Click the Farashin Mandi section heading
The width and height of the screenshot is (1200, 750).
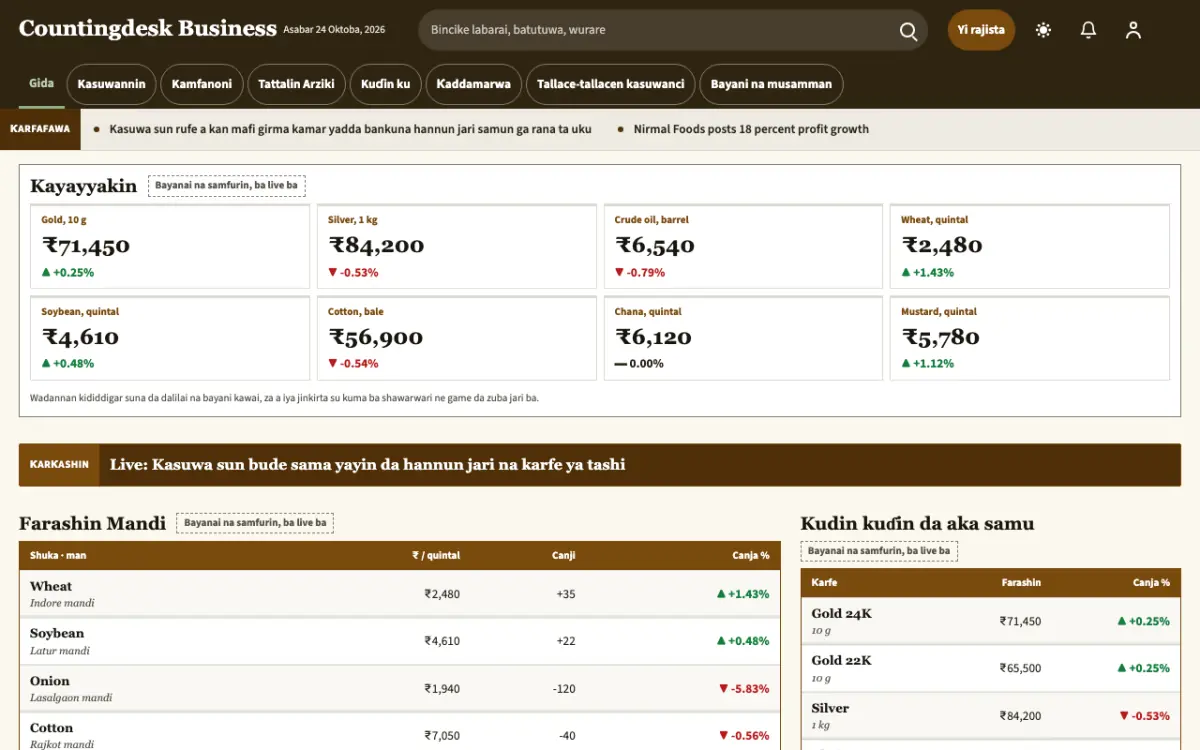[x=92, y=523]
